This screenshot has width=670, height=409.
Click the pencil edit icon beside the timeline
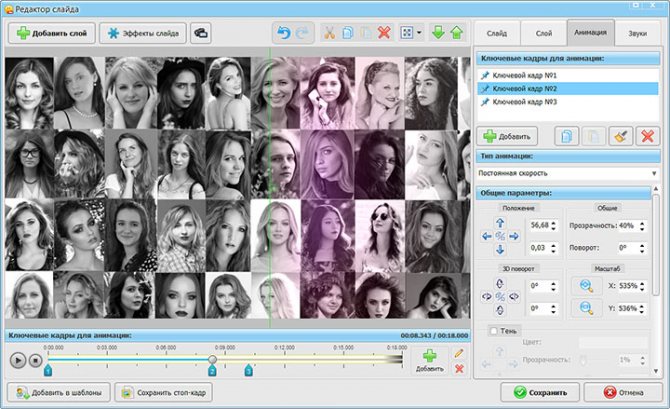[459, 353]
